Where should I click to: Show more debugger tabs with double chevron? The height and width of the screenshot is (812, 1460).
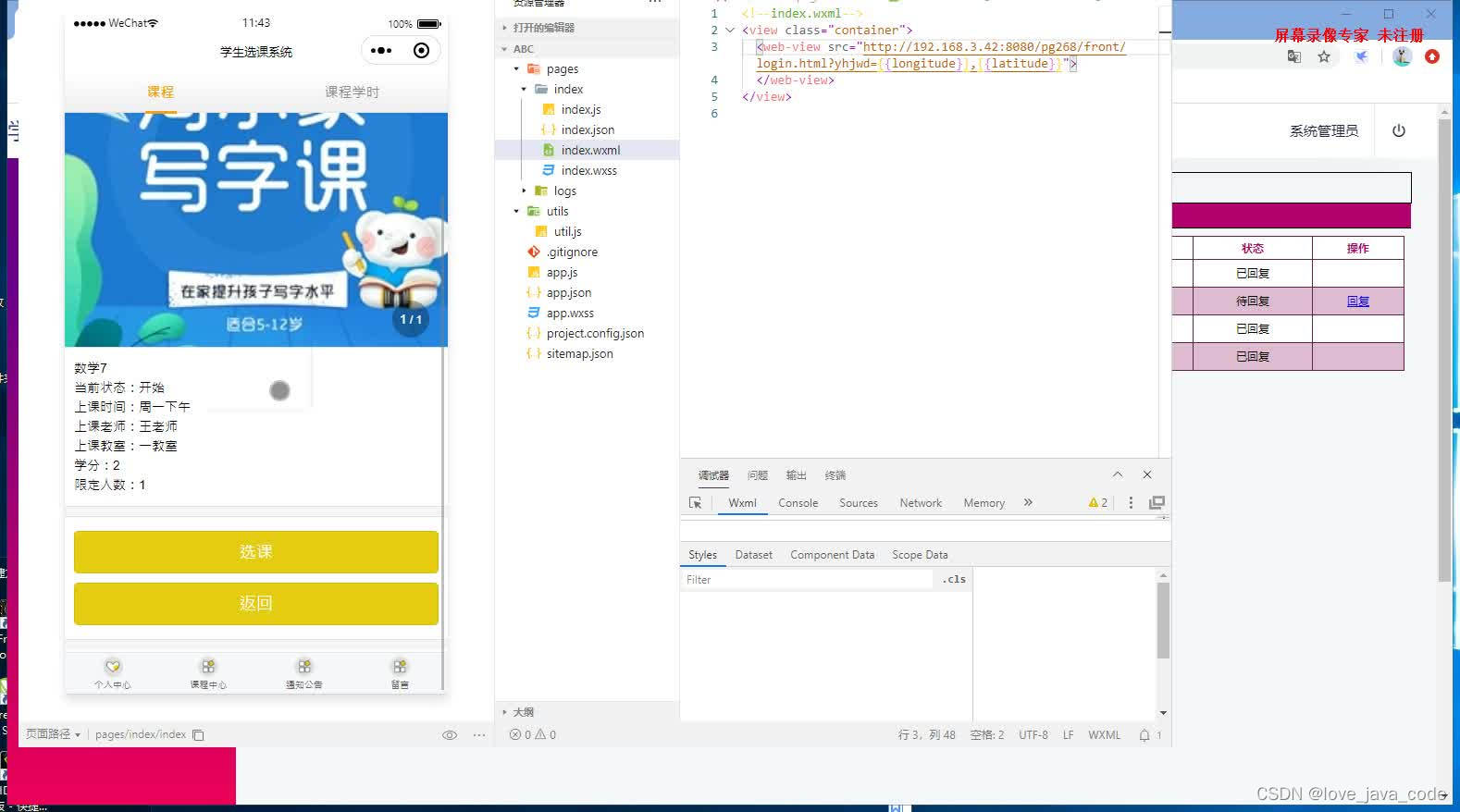1028,502
